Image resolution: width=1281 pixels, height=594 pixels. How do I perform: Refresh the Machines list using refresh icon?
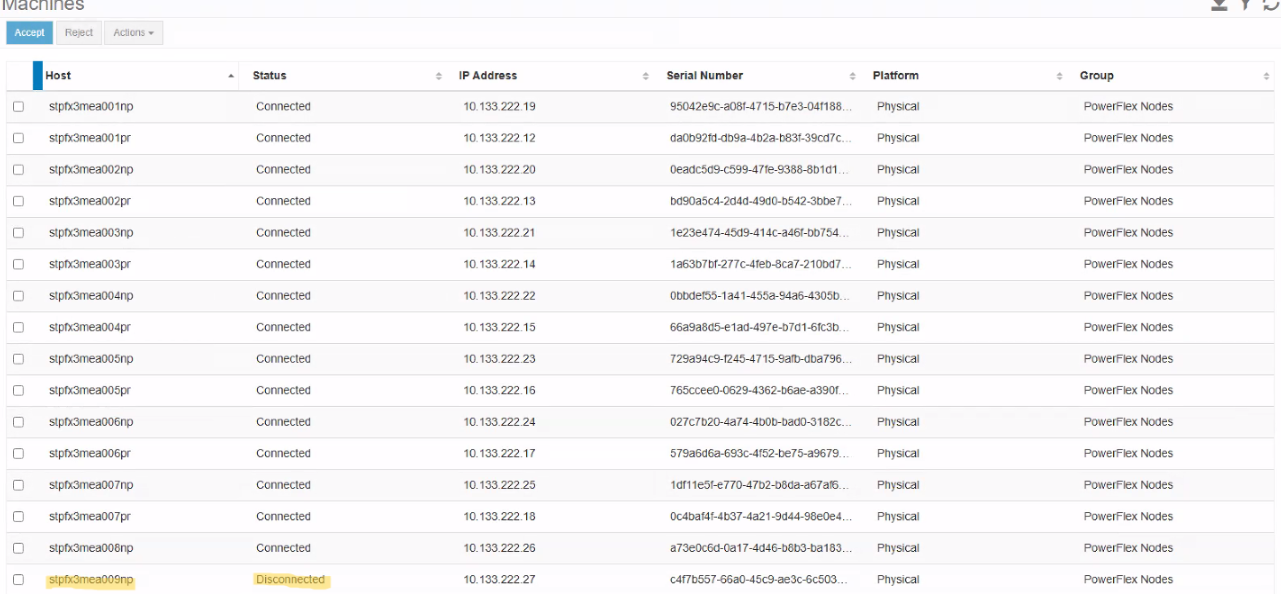coord(1270,5)
